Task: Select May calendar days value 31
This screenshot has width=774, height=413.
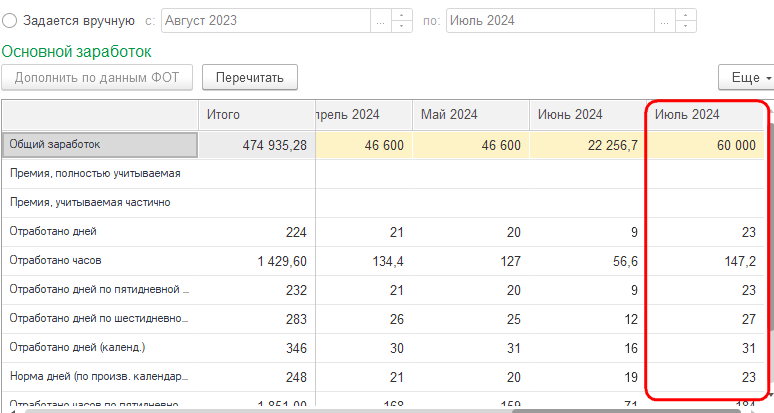Action: coord(471,348)
